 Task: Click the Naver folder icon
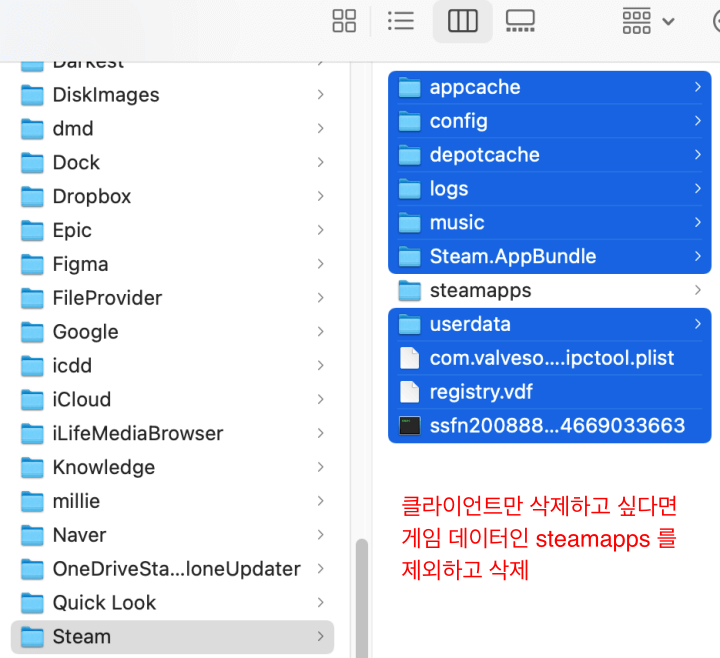[32, 535]
